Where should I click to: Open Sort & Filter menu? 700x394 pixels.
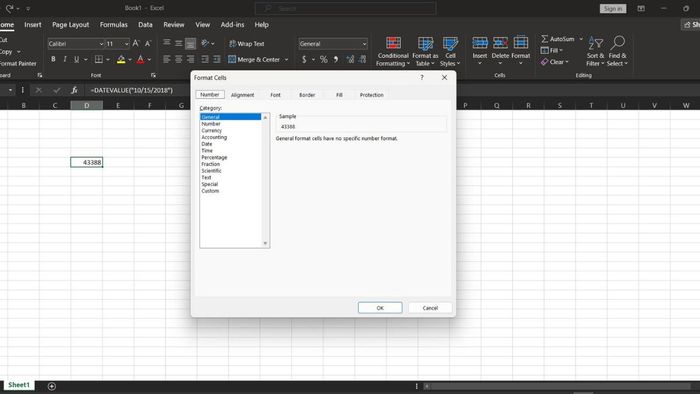[x=595, y=51]
